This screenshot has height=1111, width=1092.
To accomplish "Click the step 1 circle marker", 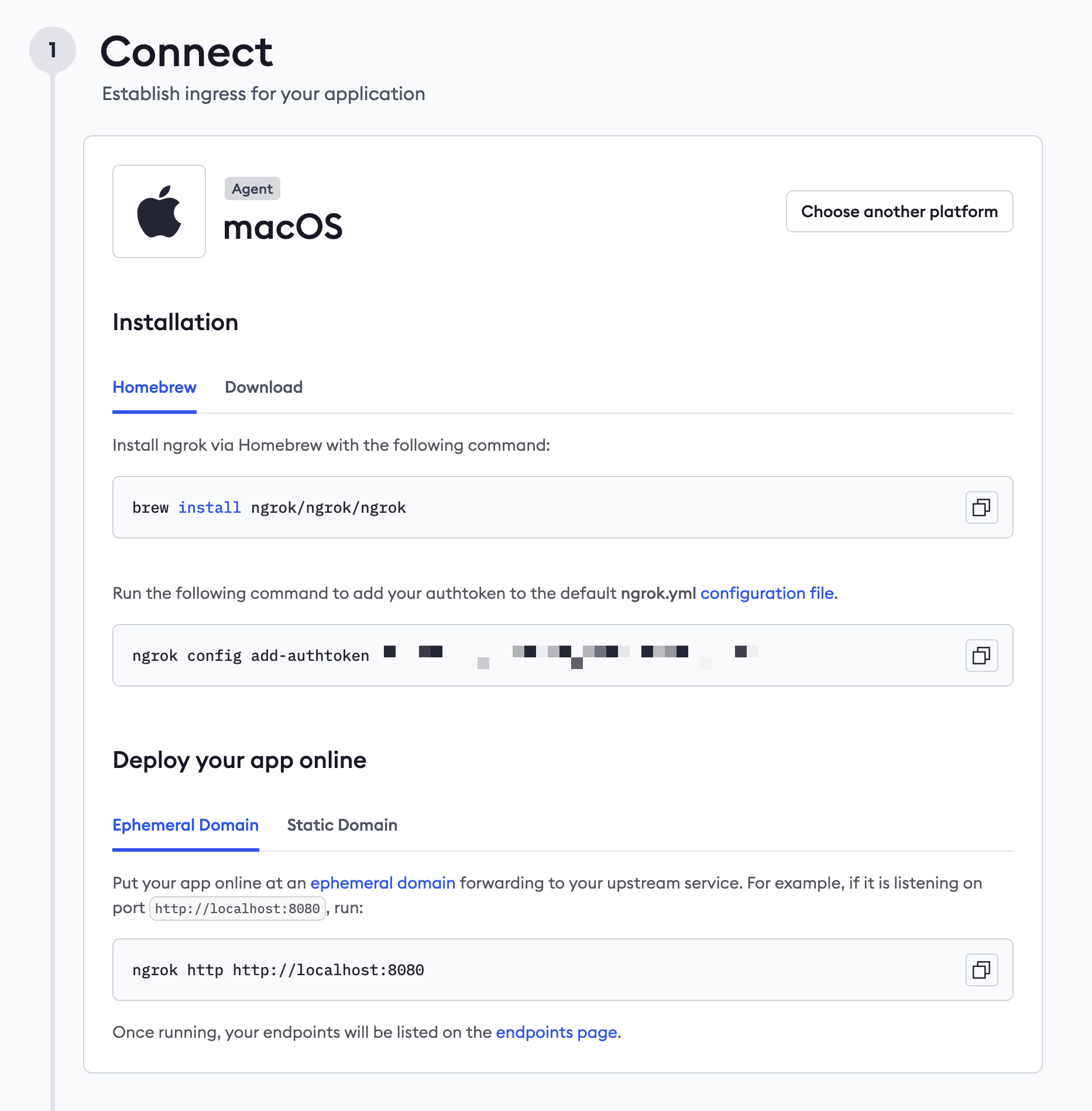I will click(53, 50).
